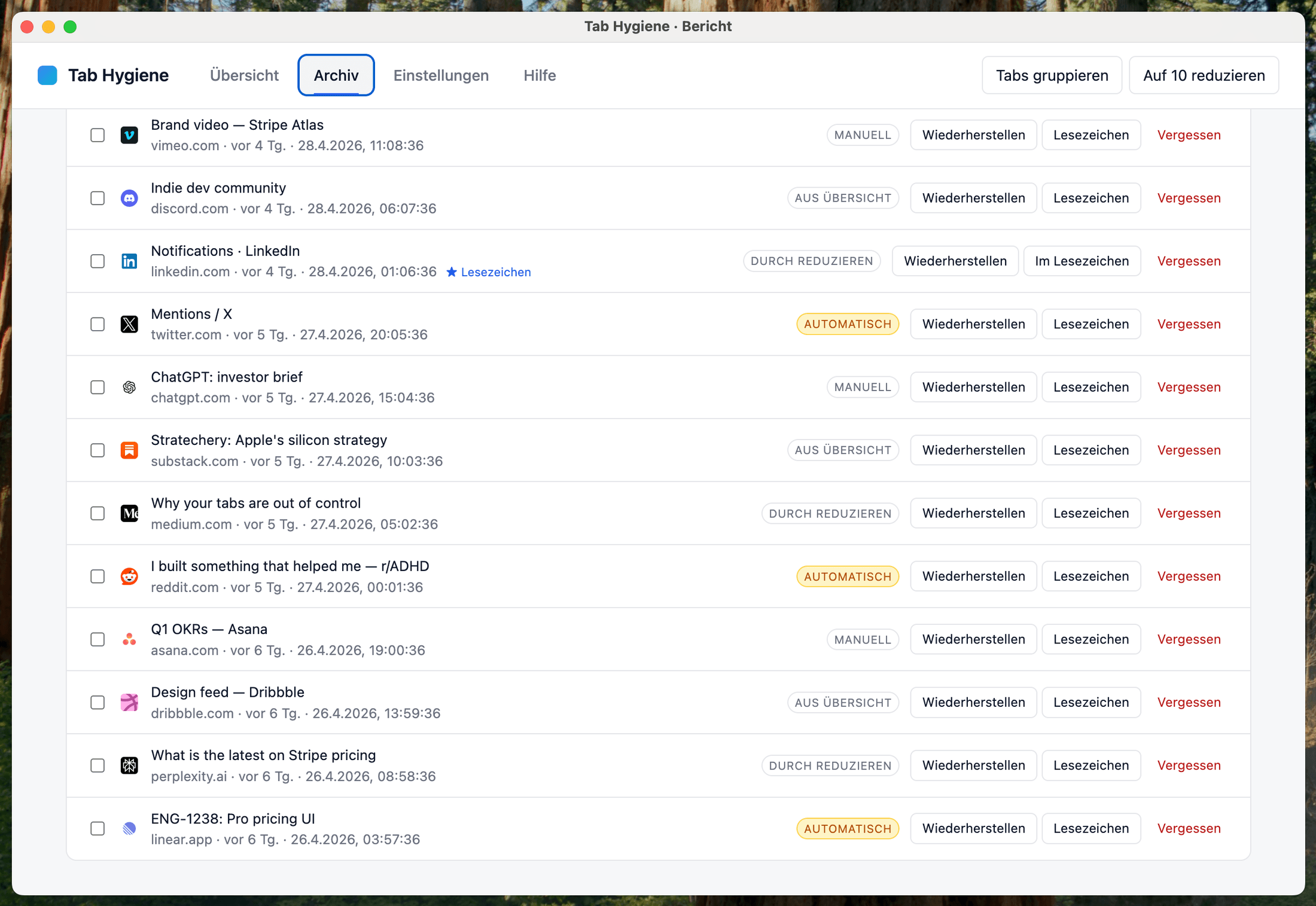
Task: Tick the Stripe pricing perplexity row checkbox
Action: coord(98,765)
